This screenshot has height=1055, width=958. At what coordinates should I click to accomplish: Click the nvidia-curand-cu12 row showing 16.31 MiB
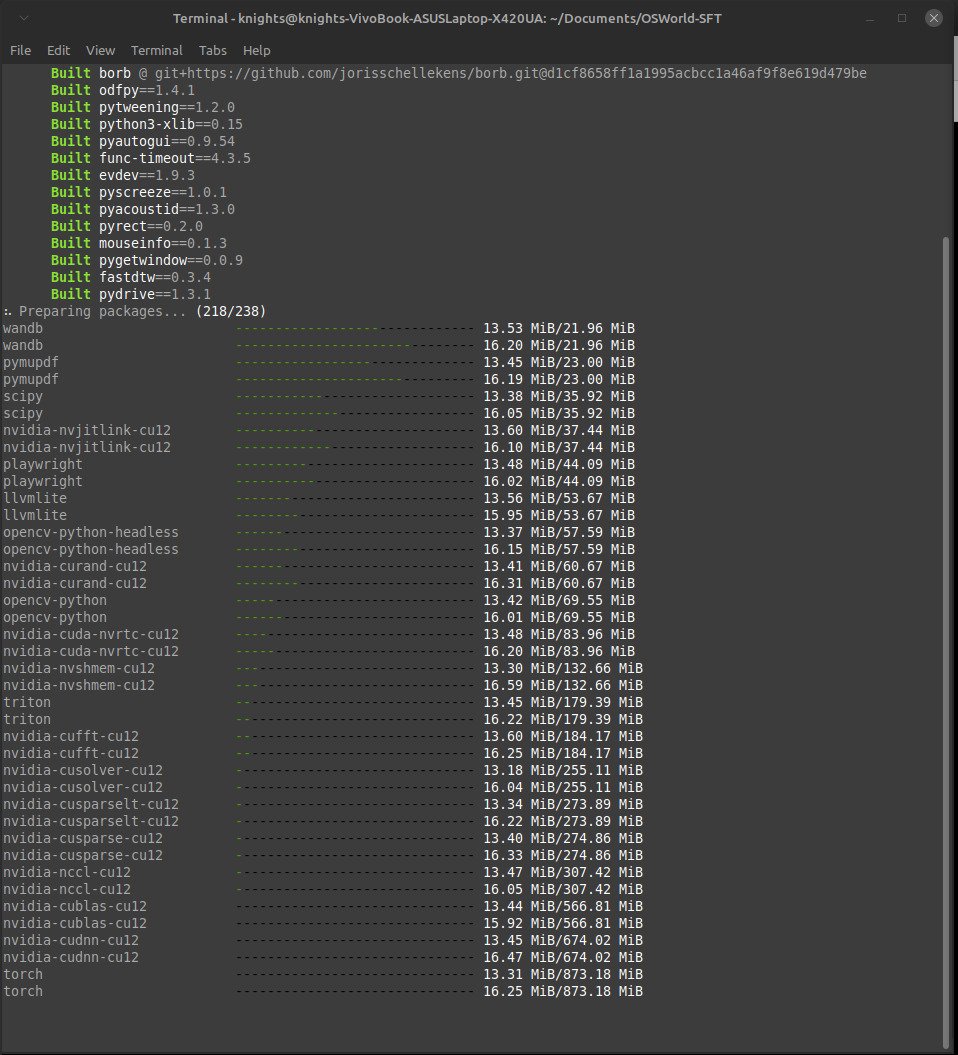click(319, 583)
